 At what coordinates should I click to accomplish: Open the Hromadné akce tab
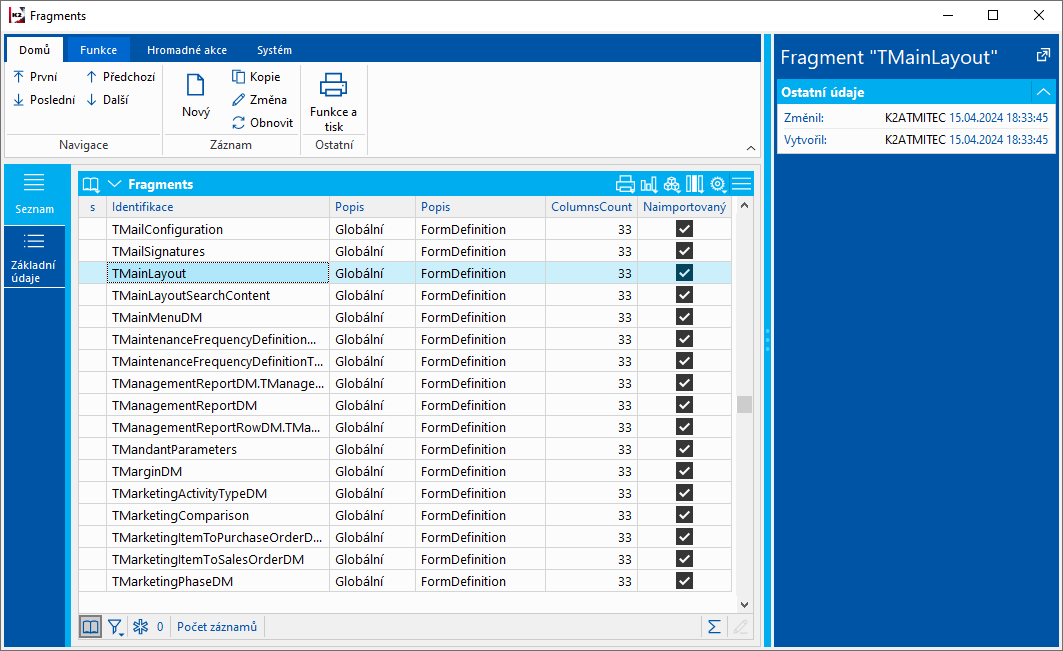(186, 50)
